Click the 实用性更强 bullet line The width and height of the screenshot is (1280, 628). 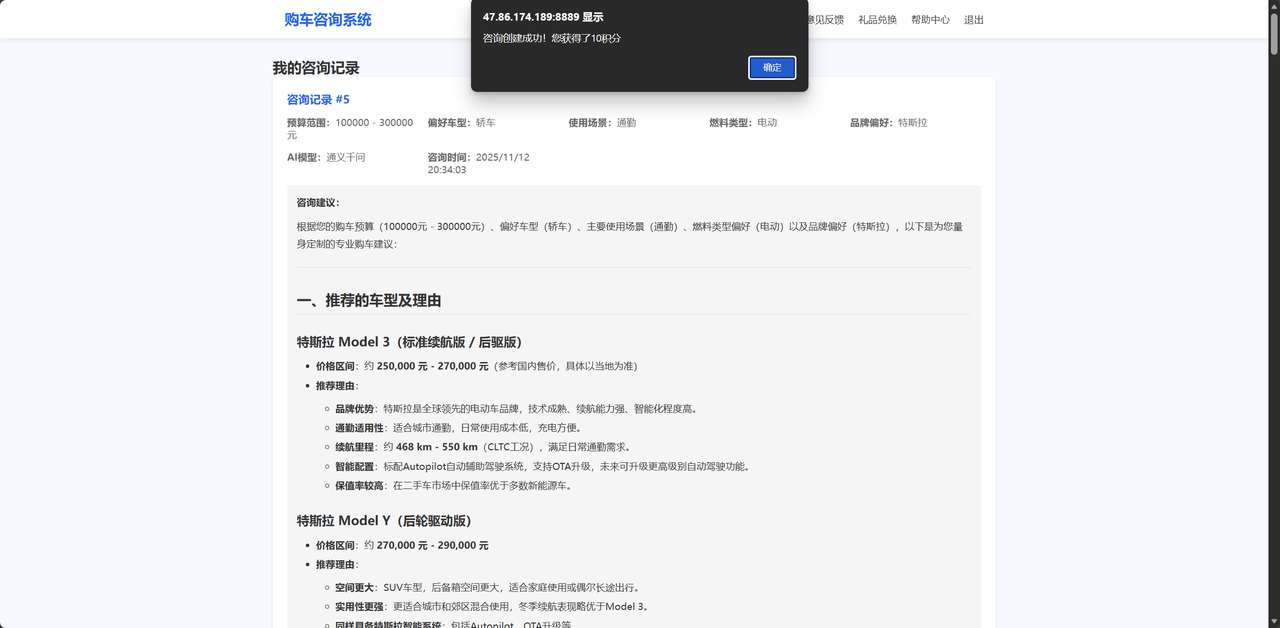click(492, 606)
